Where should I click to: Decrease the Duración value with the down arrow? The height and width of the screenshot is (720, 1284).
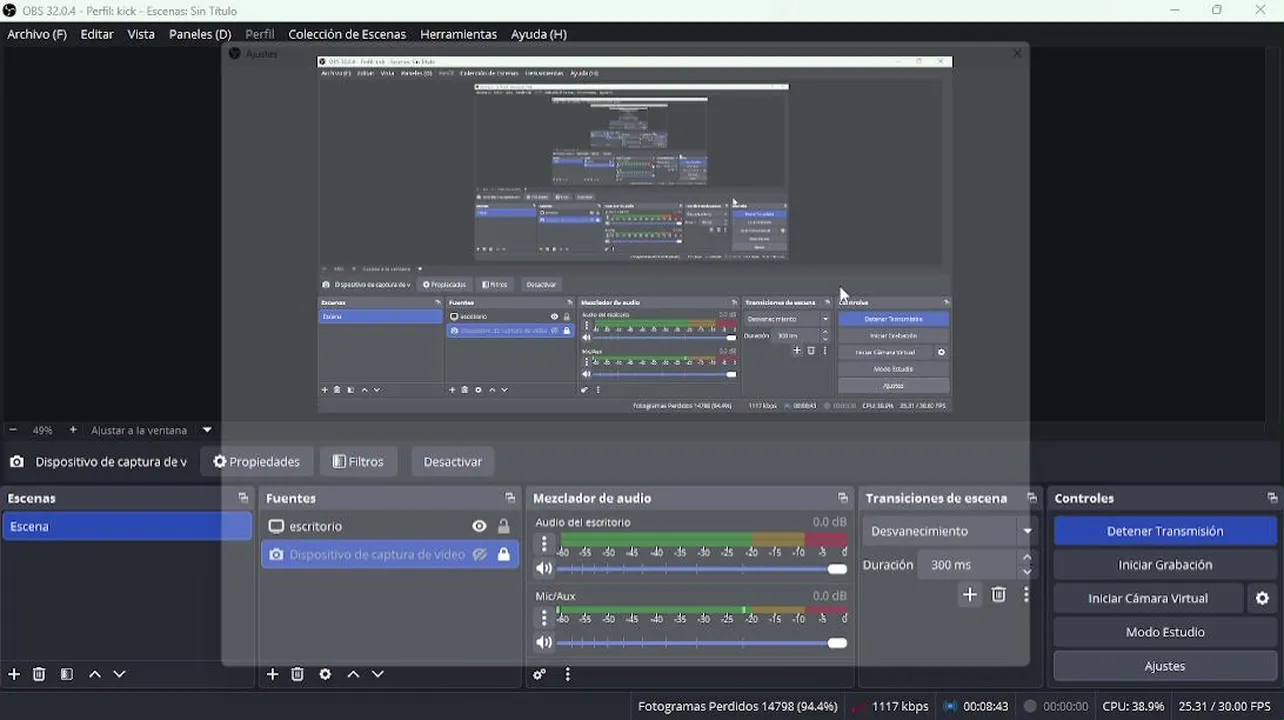(1027, 572)
